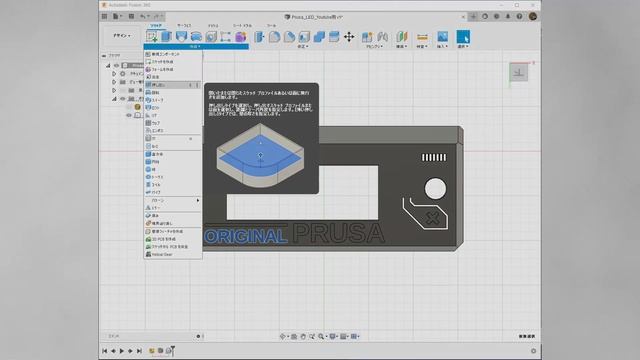Open the 検査 (Inspect) dropdown label

pyautogui.click(x=422, y=47)
